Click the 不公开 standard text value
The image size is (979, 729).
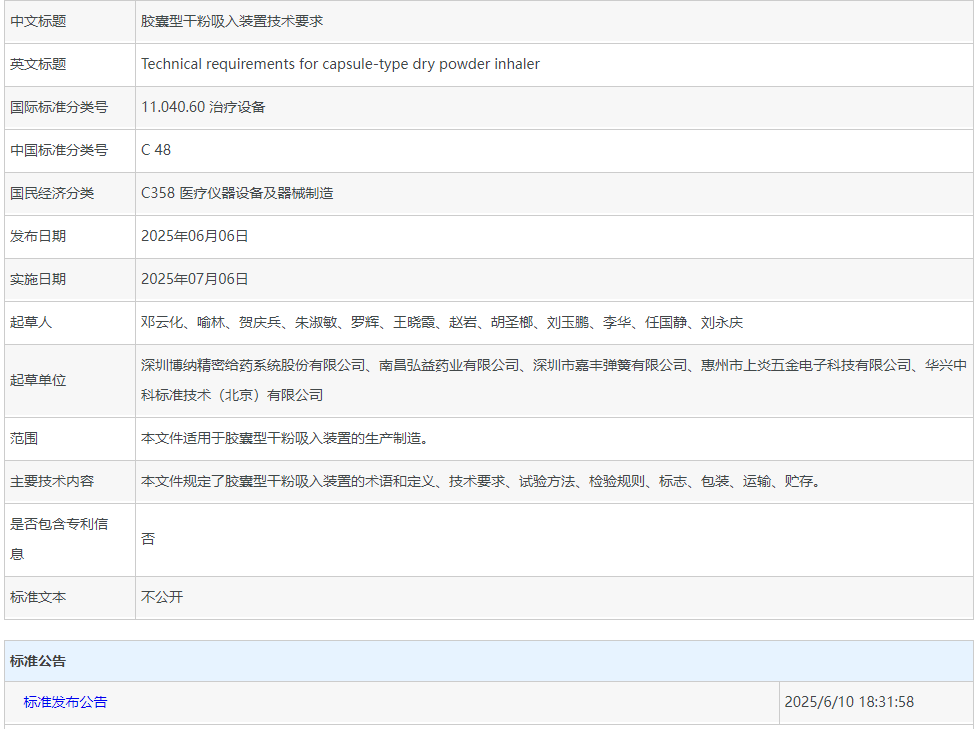162,597
